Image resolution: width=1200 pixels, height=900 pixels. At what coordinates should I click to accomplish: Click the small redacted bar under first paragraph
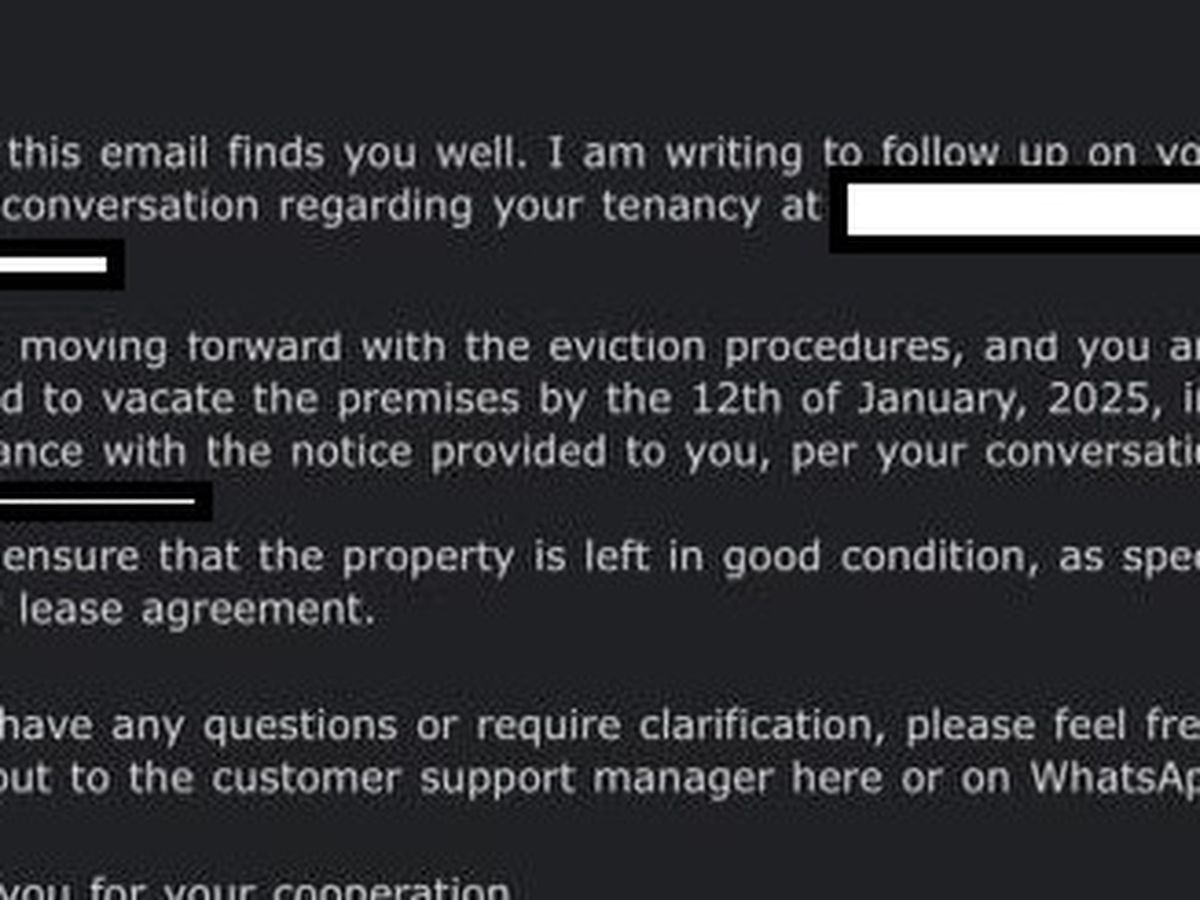click(55, 265)
